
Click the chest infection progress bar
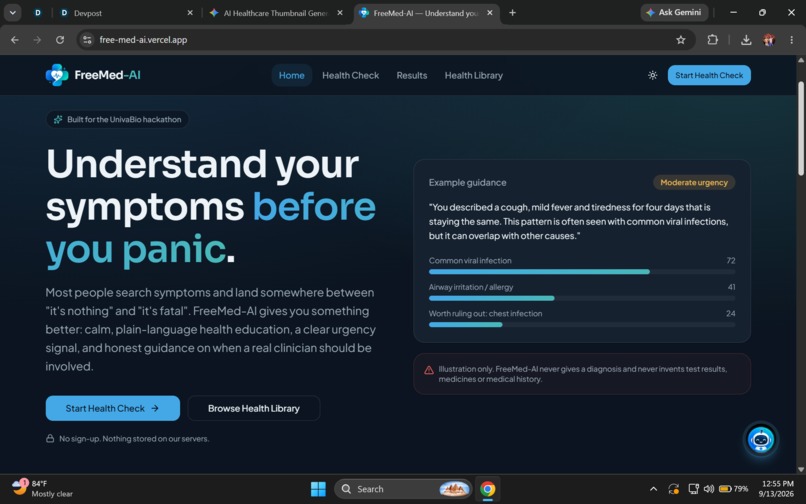[x=582, y=325]
